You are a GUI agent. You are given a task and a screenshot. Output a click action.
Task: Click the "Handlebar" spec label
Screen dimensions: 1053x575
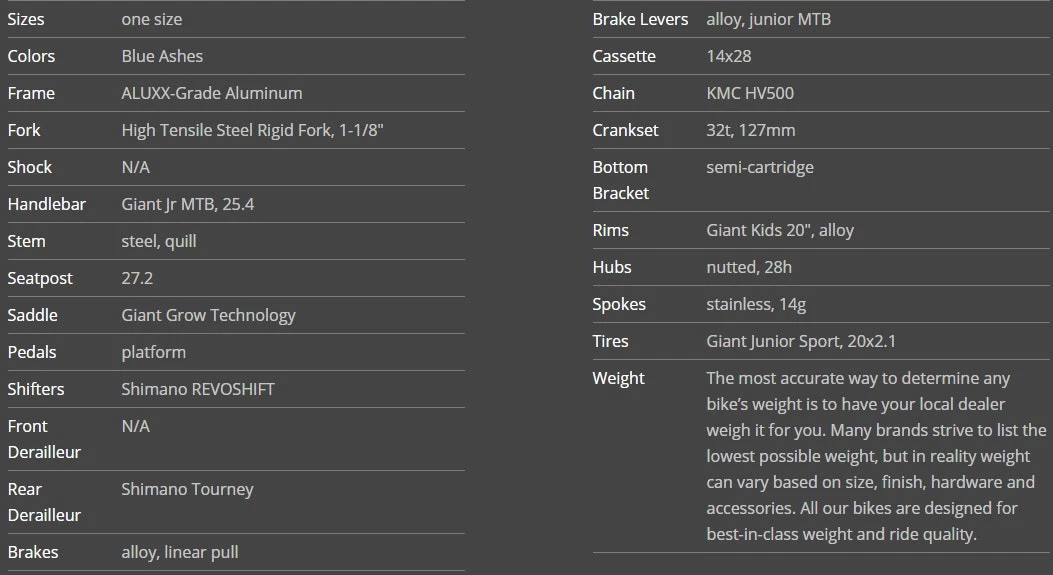coord(47,204)
